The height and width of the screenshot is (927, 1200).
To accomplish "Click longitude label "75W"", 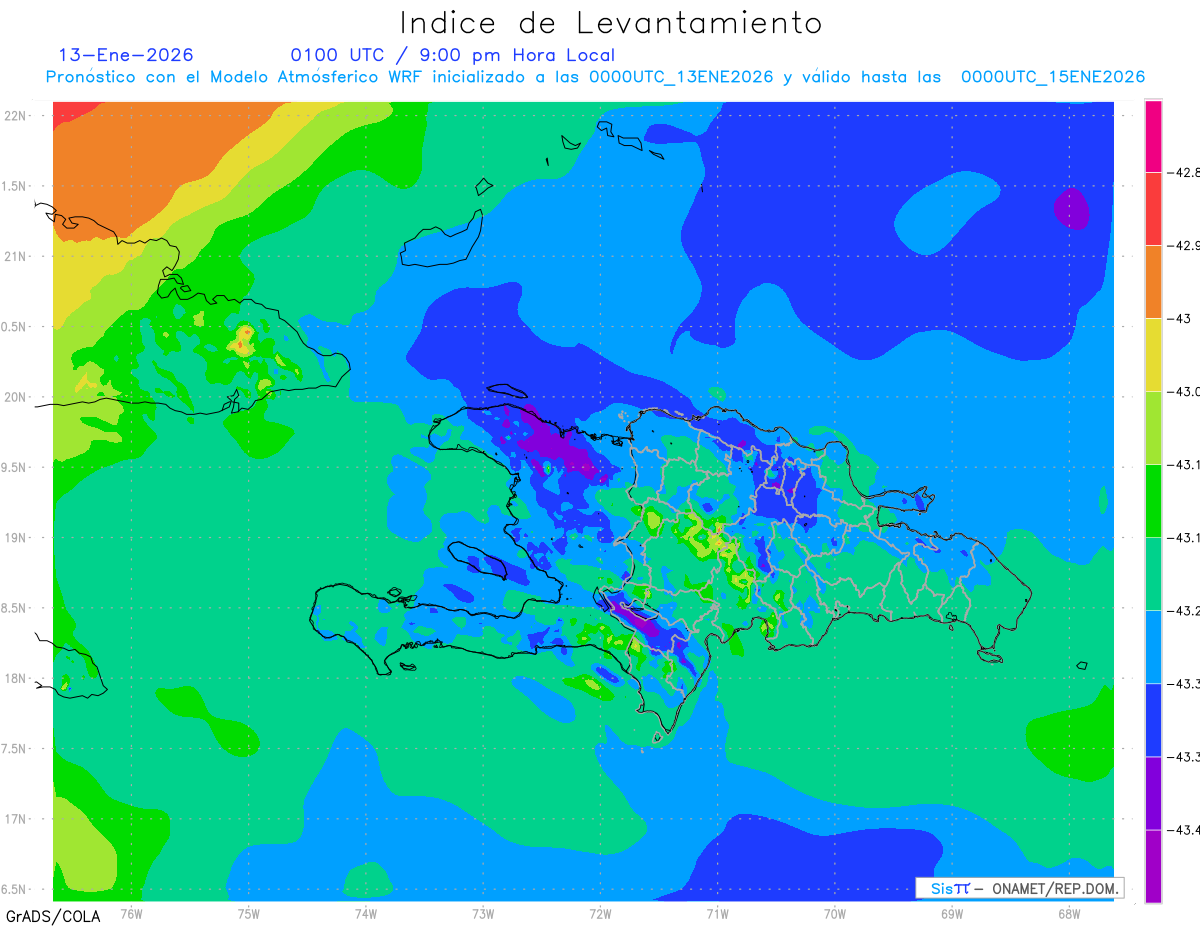I will (x=249, y=913).
